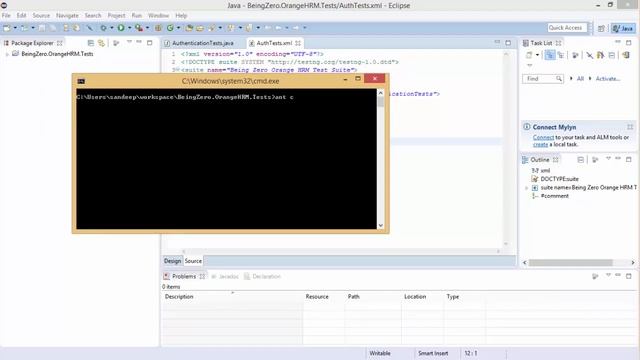
Task: Click the New Java Class green icon
Action: 170,28
